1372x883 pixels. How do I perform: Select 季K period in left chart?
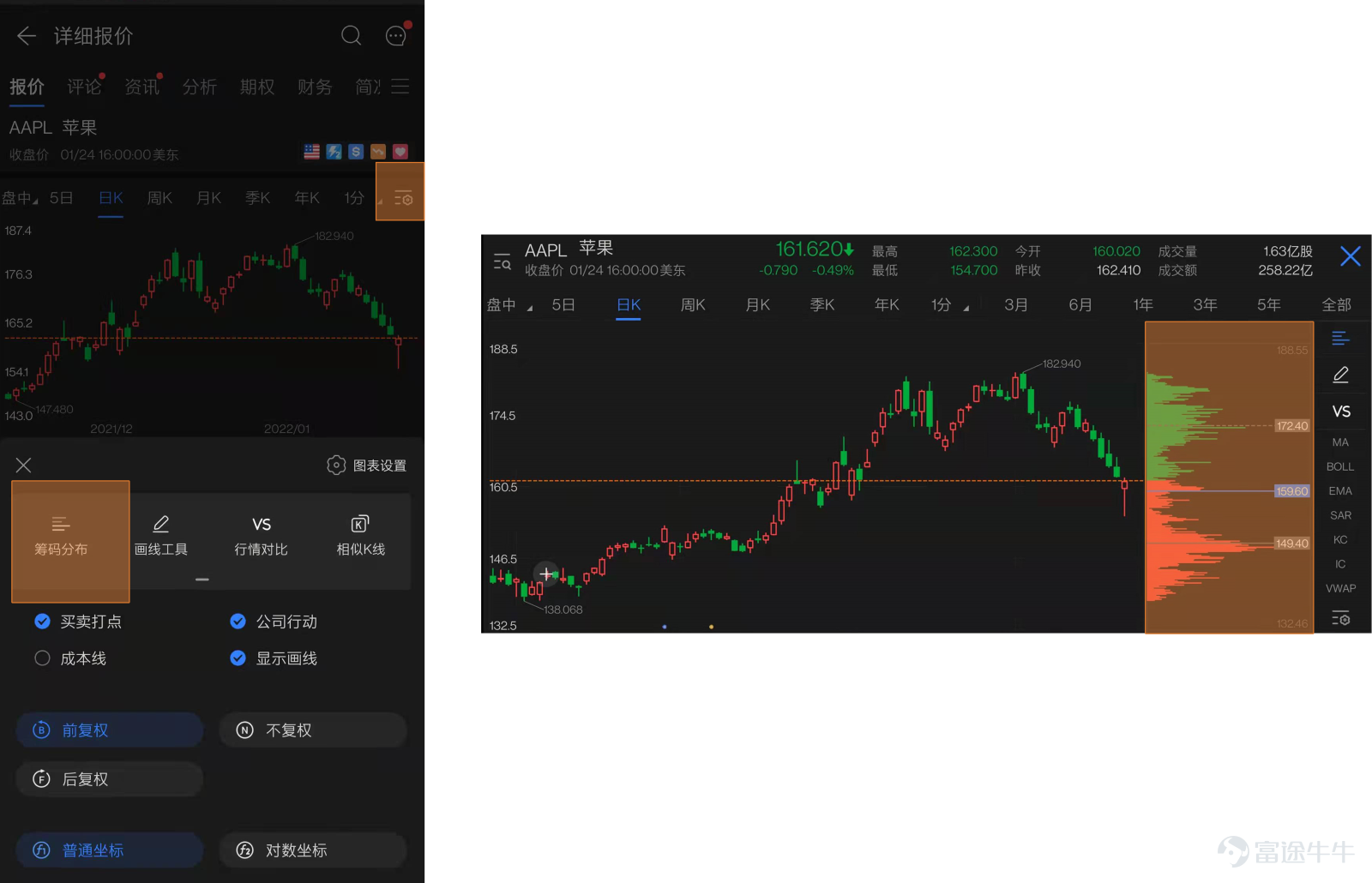257,198
